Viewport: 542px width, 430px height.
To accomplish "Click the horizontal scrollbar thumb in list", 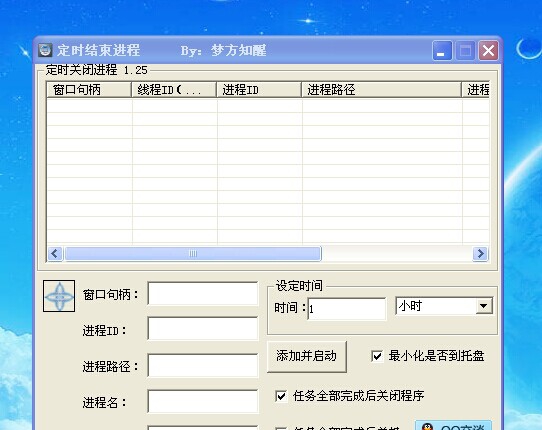I will pos(193,254).
